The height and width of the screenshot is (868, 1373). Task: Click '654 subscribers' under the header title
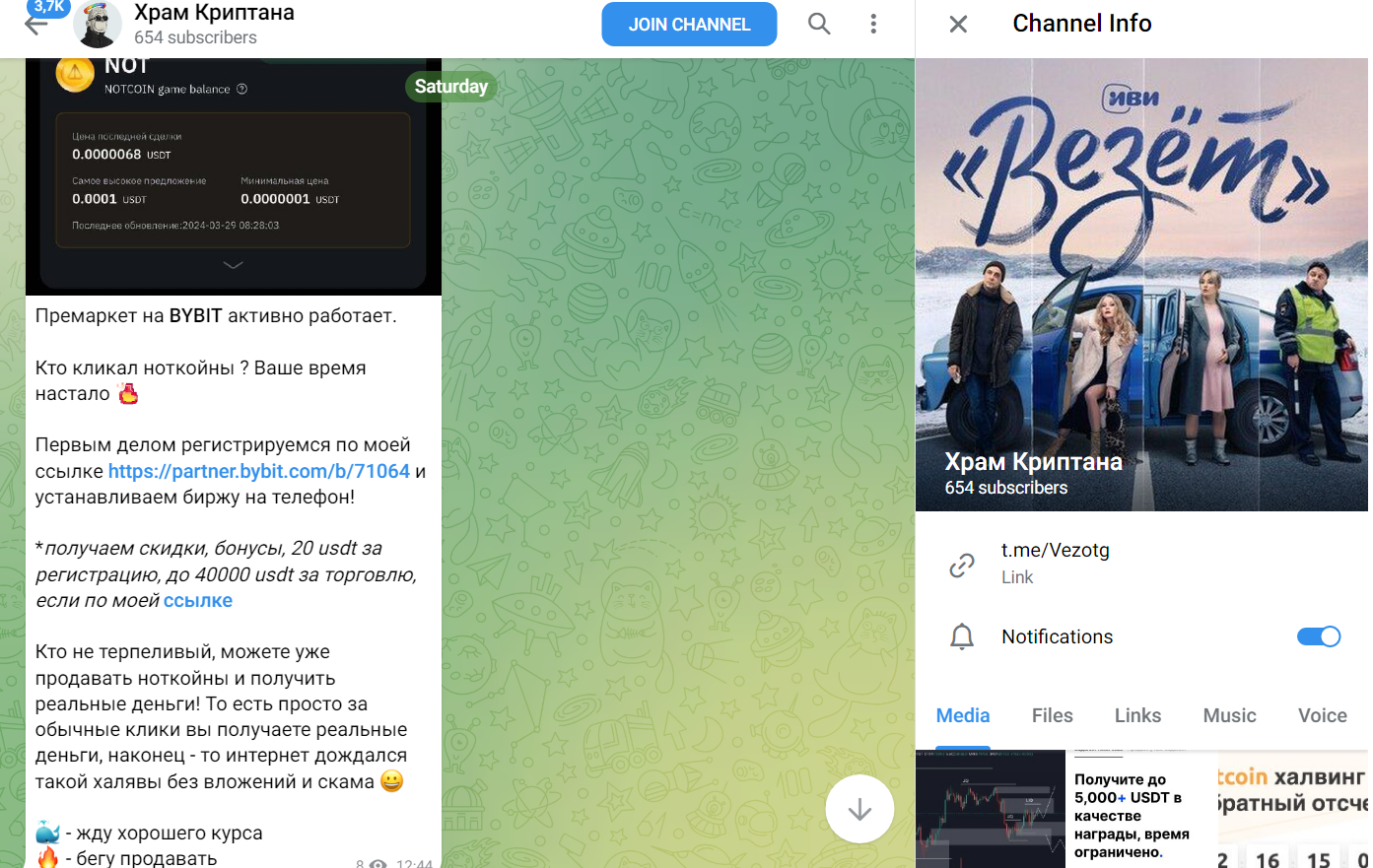tap(195, 37)
